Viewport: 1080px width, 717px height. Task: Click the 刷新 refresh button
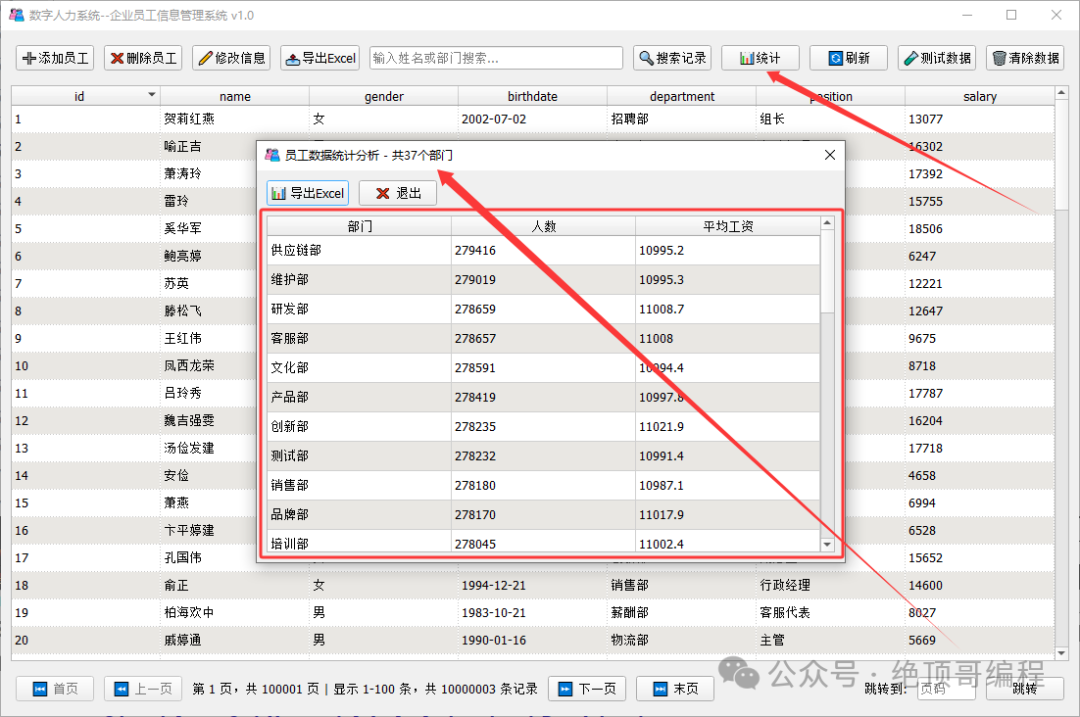(x=849, y=59)
